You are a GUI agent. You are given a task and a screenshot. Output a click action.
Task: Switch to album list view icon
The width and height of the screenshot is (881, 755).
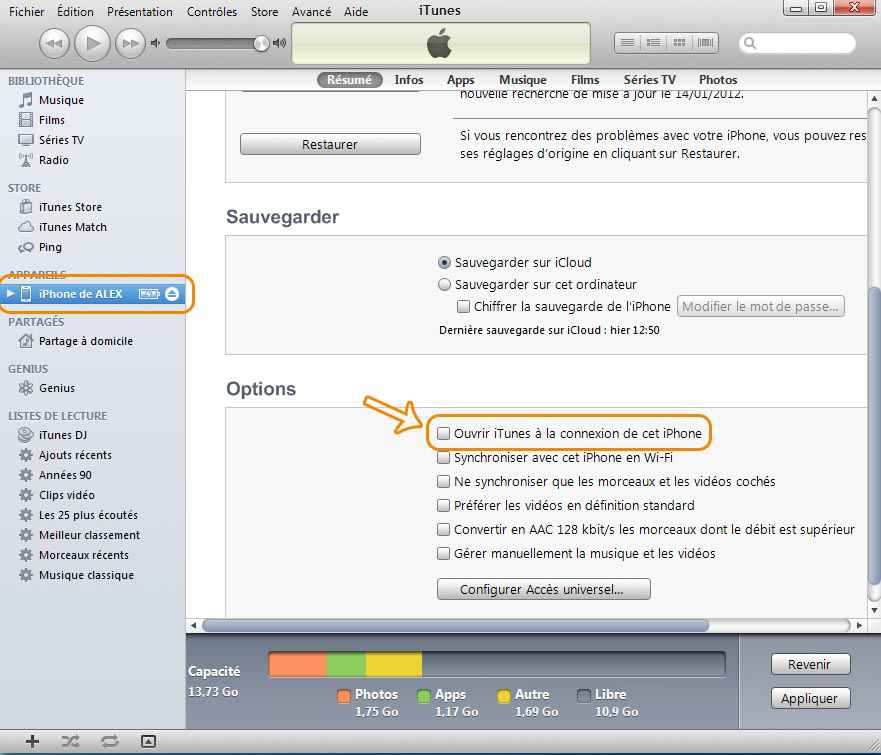(x=653, y=43)
